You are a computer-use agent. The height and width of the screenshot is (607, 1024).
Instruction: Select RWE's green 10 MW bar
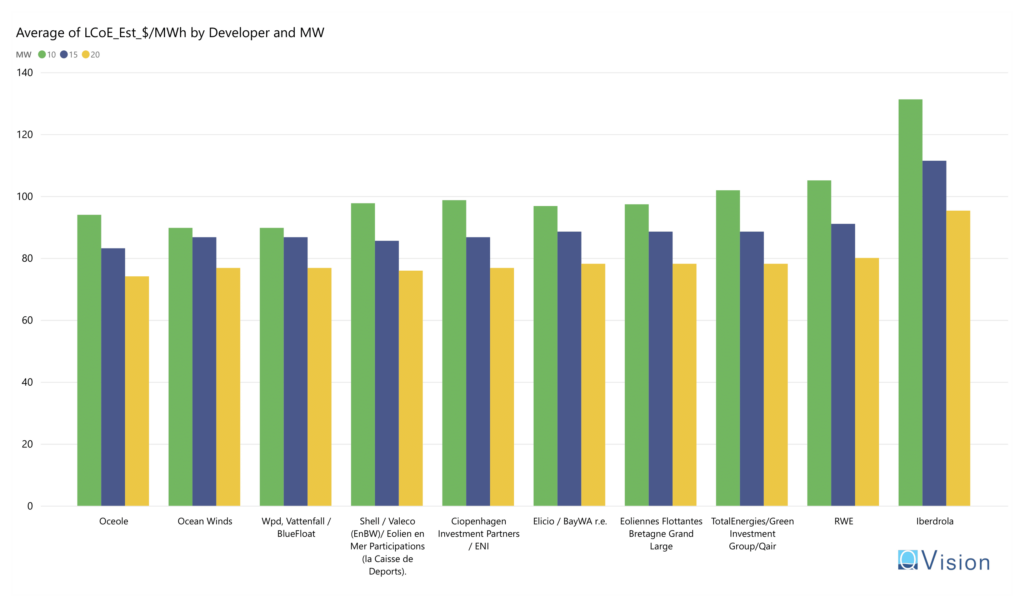(819, 343)
